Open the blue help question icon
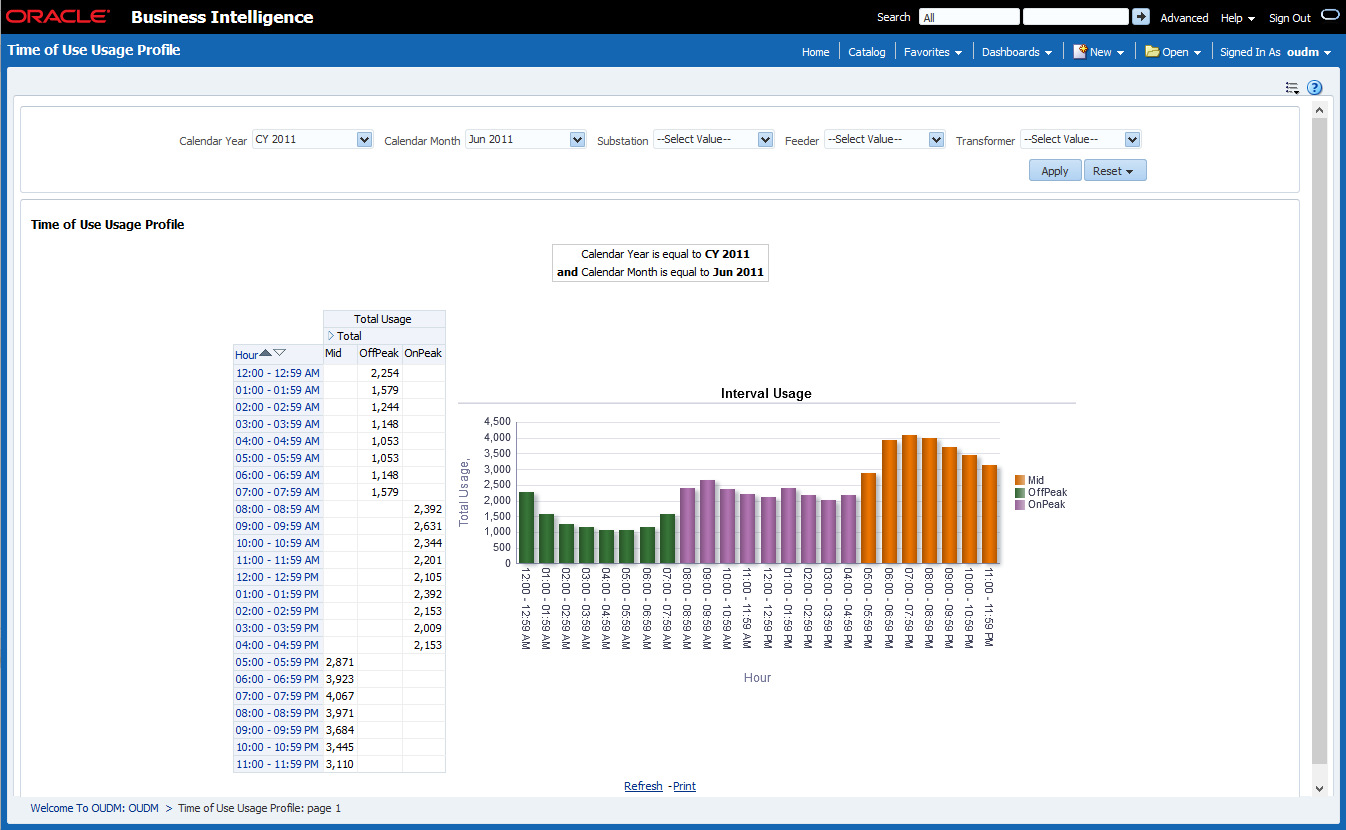Screen dimensions: 1346x830 1315,88
